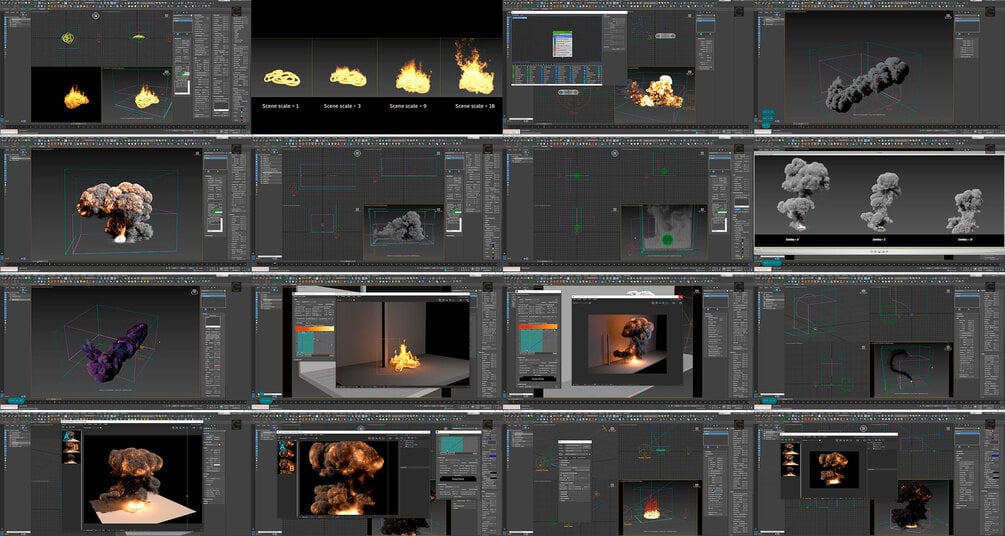The width and height of the screenshot is (1005, 536).
Task: Click the floating dialog title bar left of red flame viewport
Action: click(x=575, y=441)
